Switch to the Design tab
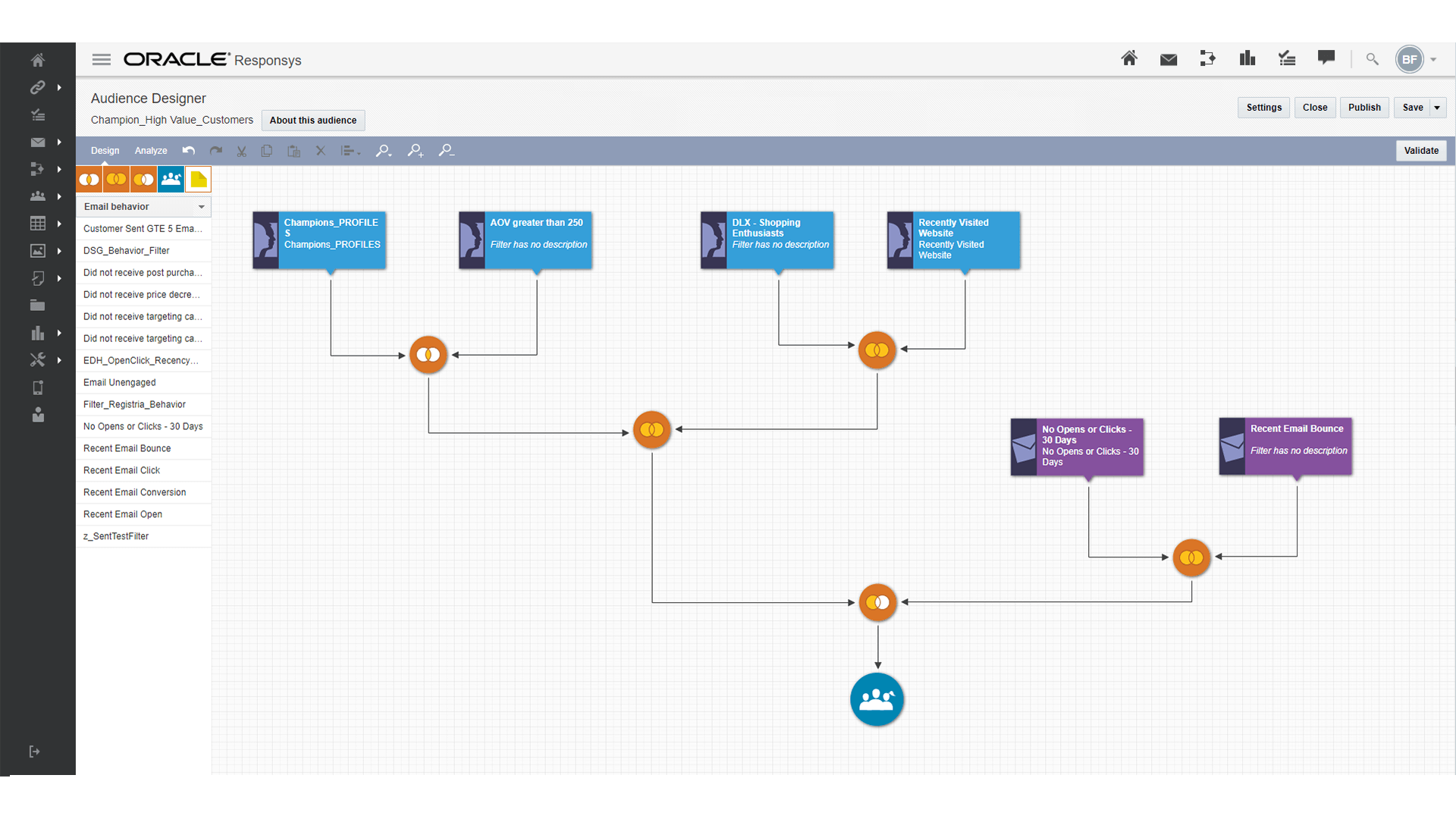Image resolution: width=1456 pixels, height=819 pixels. (104, 150)
